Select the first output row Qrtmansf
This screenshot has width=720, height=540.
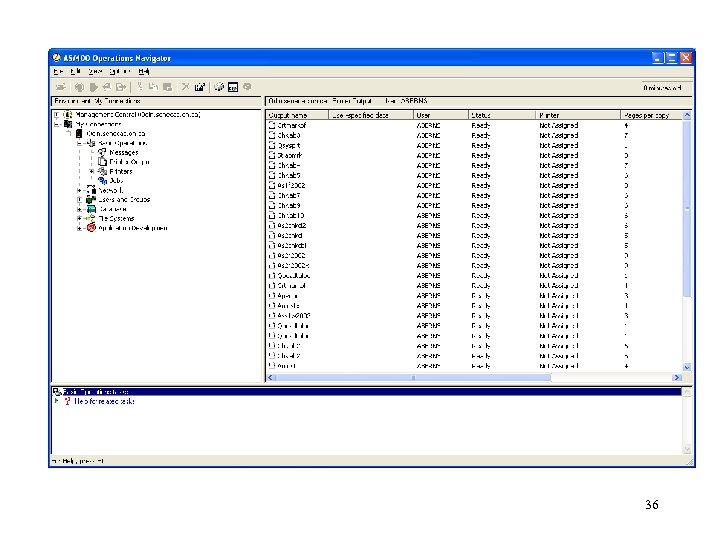point(290,125)
